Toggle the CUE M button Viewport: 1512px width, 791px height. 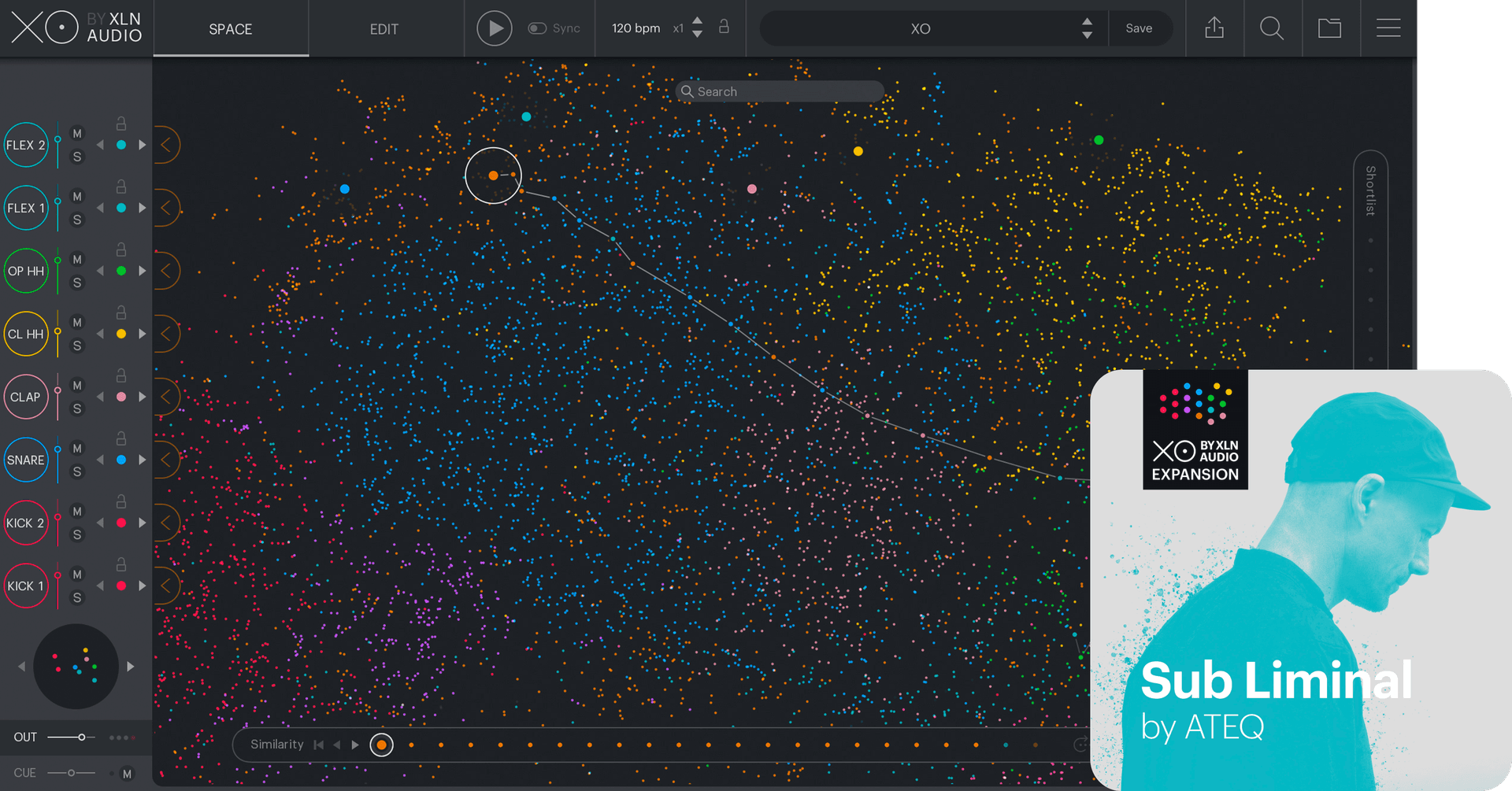127,774
